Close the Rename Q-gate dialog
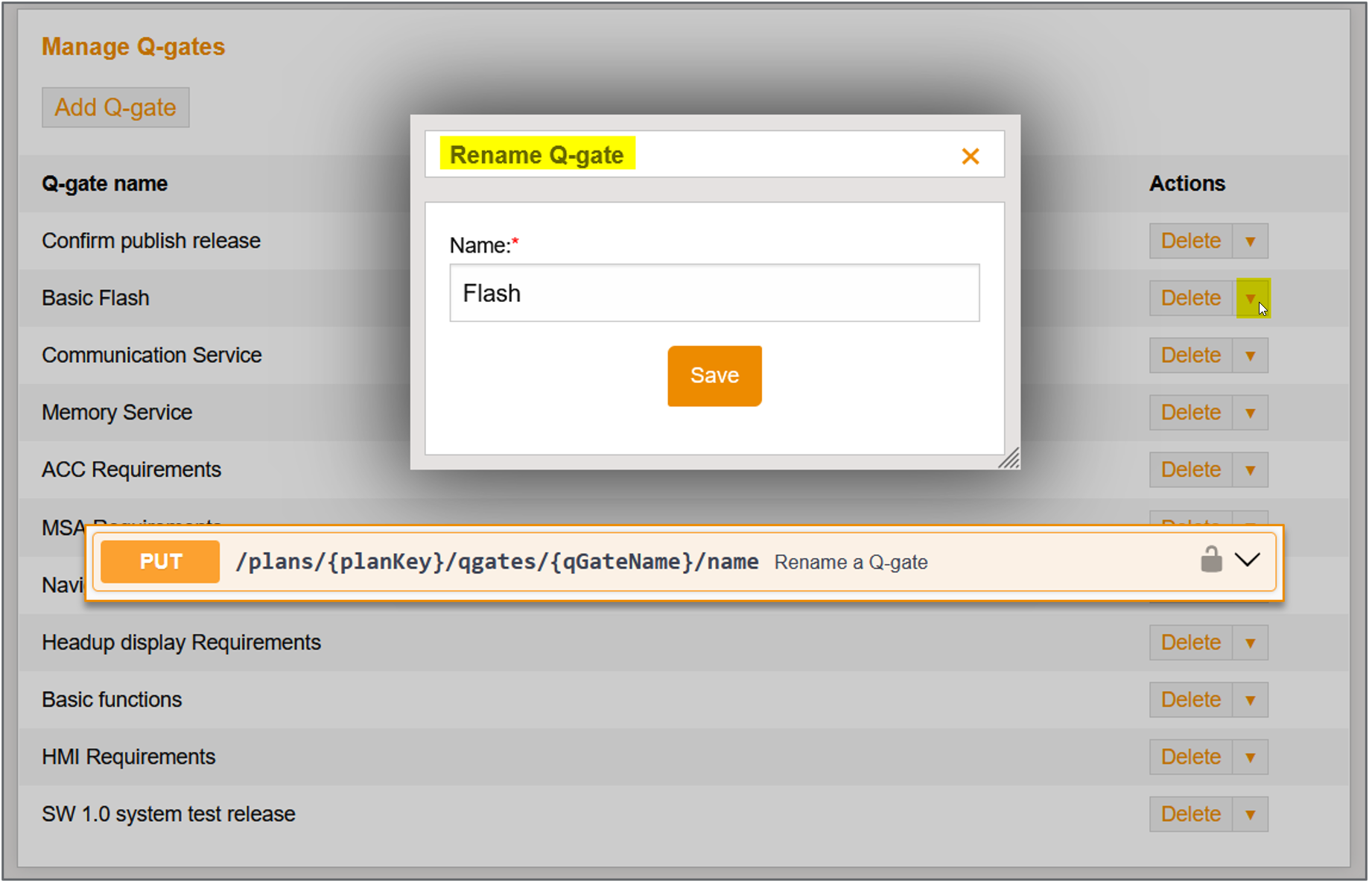The image size is (1372, 886). coord(970,156)
